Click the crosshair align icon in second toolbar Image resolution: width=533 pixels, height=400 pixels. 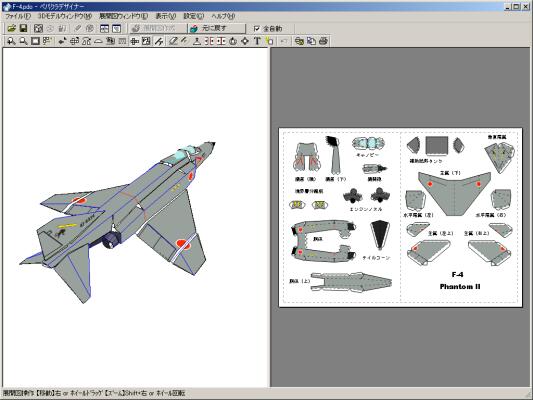pos(135,41)
